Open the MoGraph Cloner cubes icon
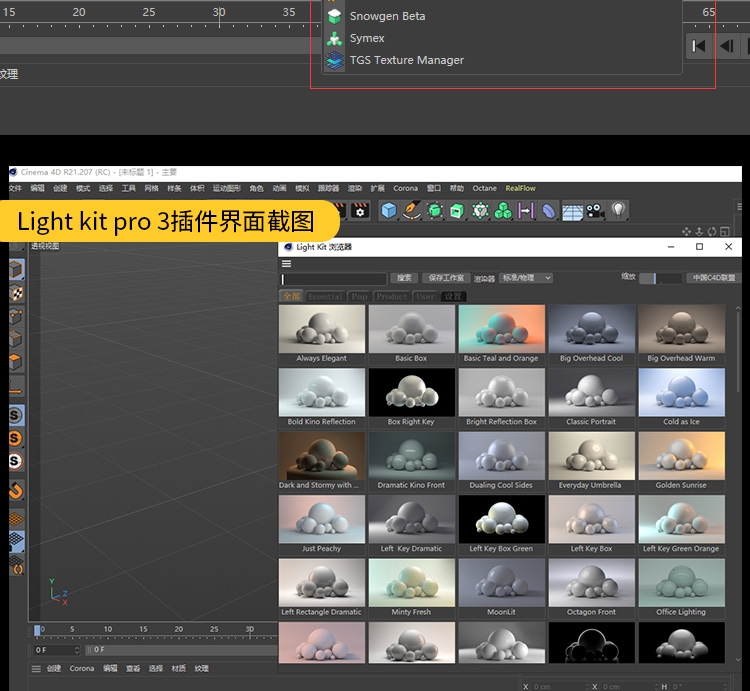Screen dimensions: 750x691 (x=503, y=210)
